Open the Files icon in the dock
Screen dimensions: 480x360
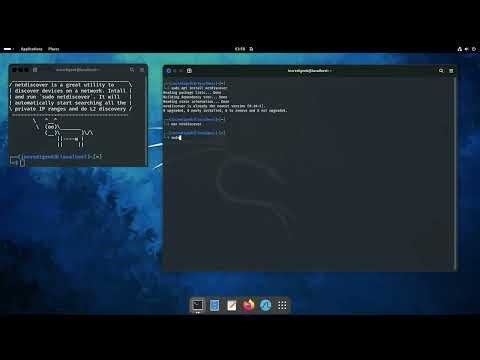(215, 305)
